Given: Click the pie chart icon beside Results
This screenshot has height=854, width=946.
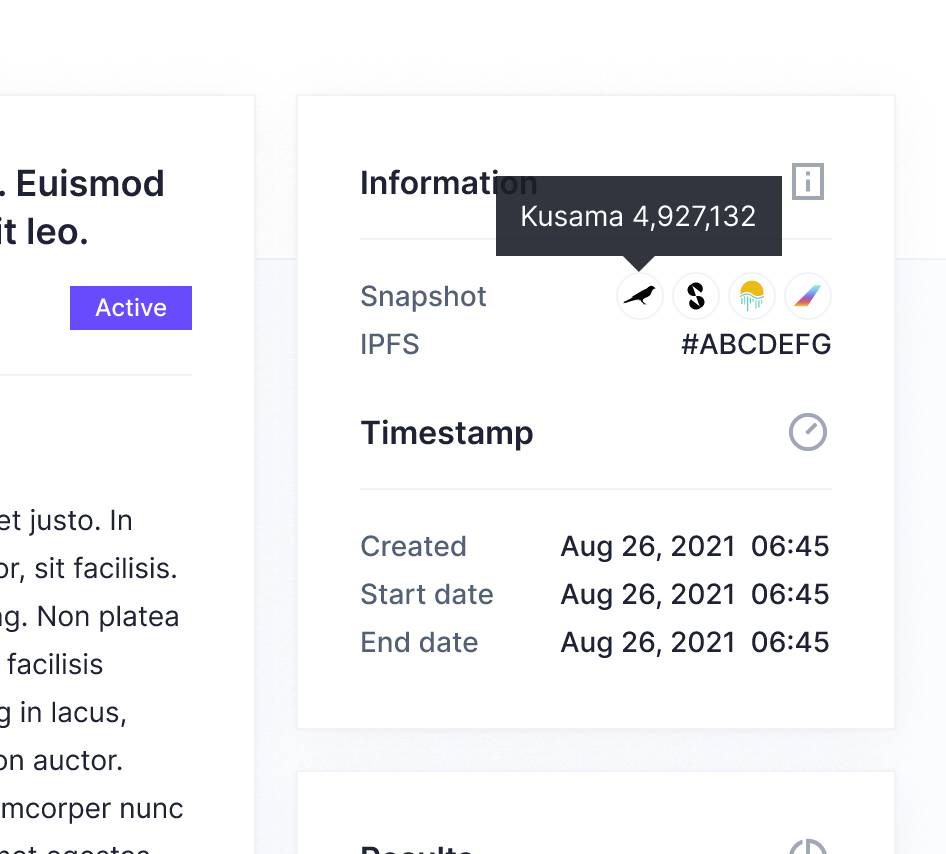Looking at the screenshot, I should coord(807,847).
